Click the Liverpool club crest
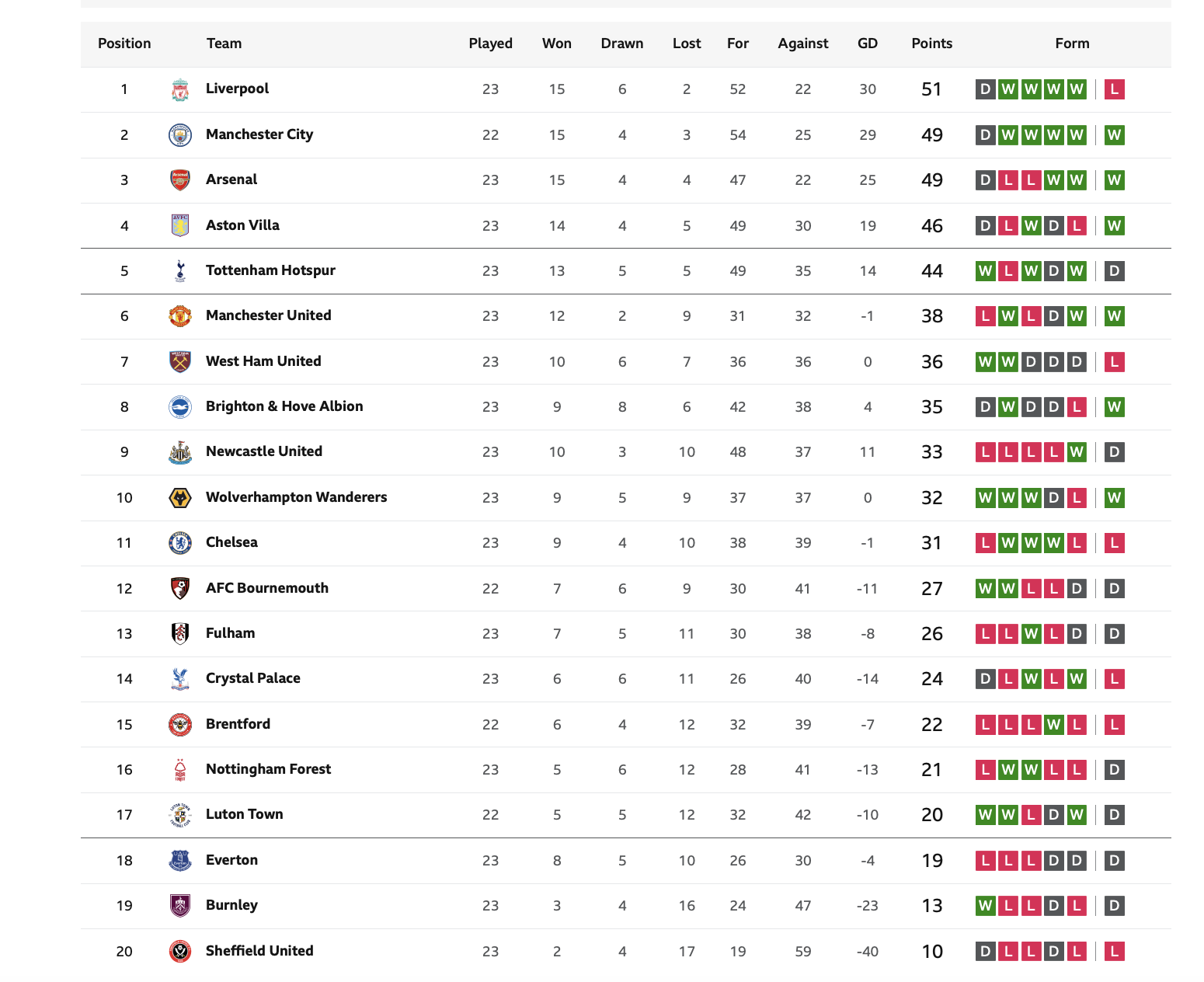The image size is (1204, 982). [180, 89]
